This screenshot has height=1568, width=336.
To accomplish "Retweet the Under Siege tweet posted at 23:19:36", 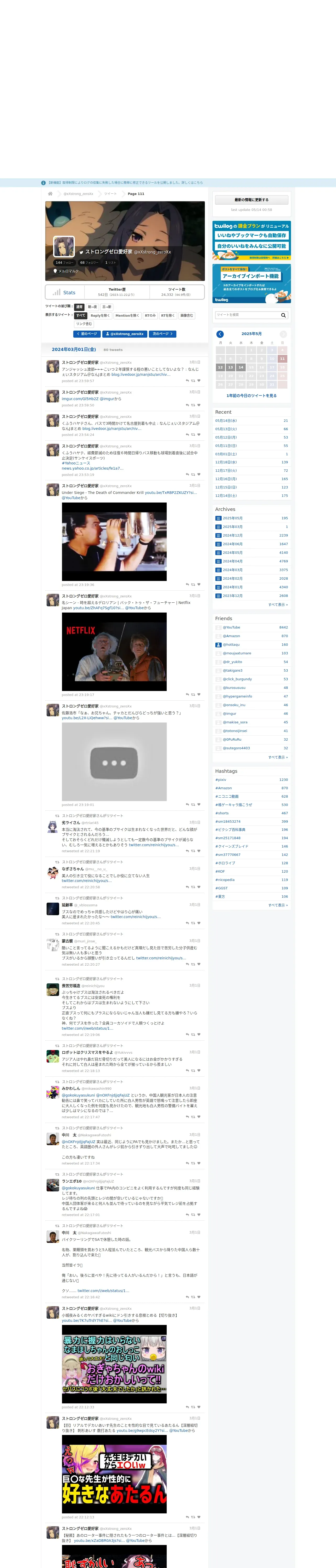I will pos(193,584).
